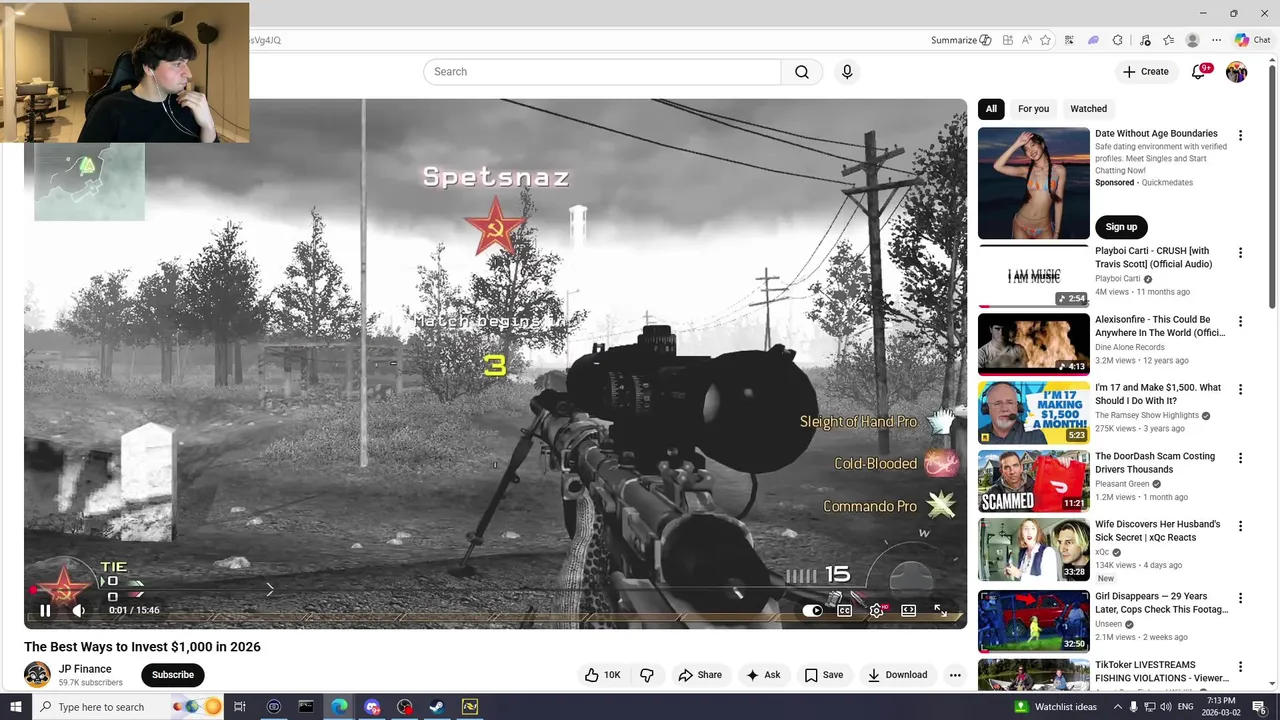This screenshot has height=720, width=1280.
Task: Open The DoorDash Scam video thumbnail
Action: [1034, 481]
